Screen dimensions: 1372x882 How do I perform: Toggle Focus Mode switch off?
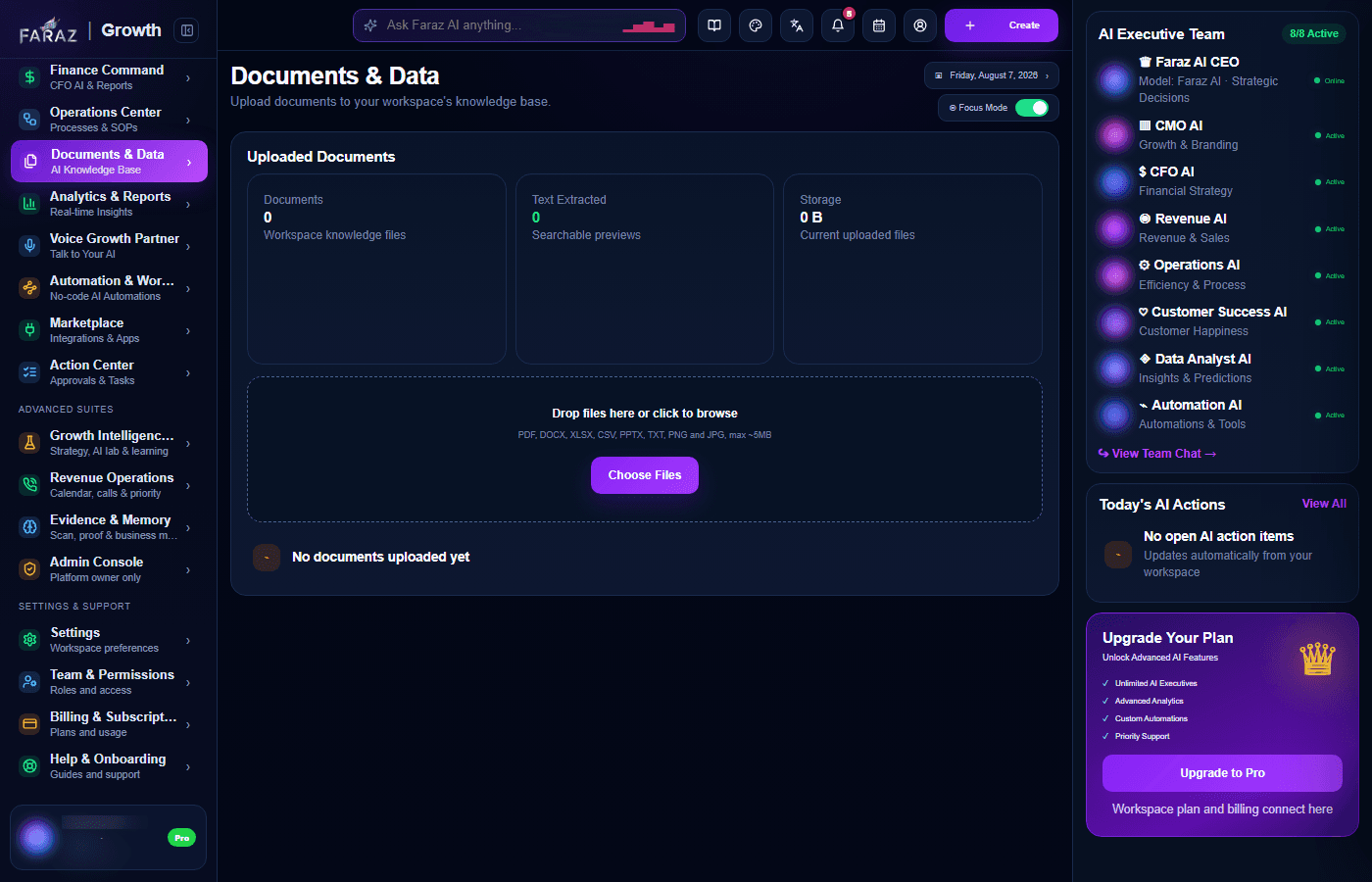(1032, 108)
